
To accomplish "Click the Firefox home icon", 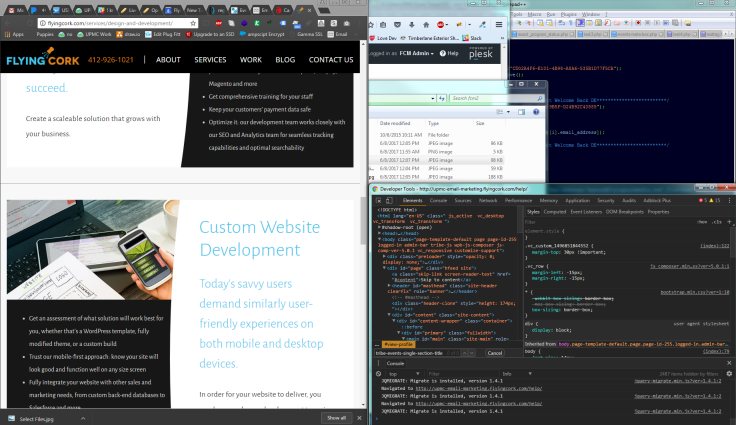I will (x=426, y=25).
